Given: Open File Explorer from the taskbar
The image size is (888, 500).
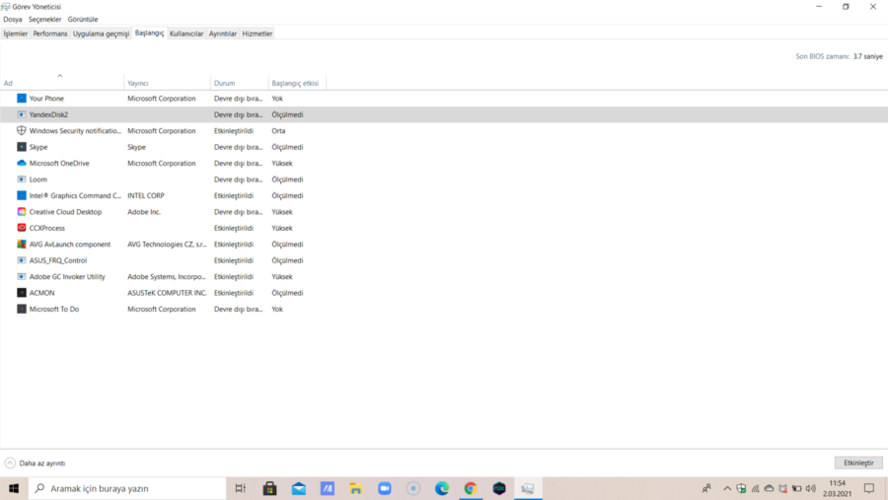Looking at the screenshot, I should pyautogui.click(x=356, y=488).
